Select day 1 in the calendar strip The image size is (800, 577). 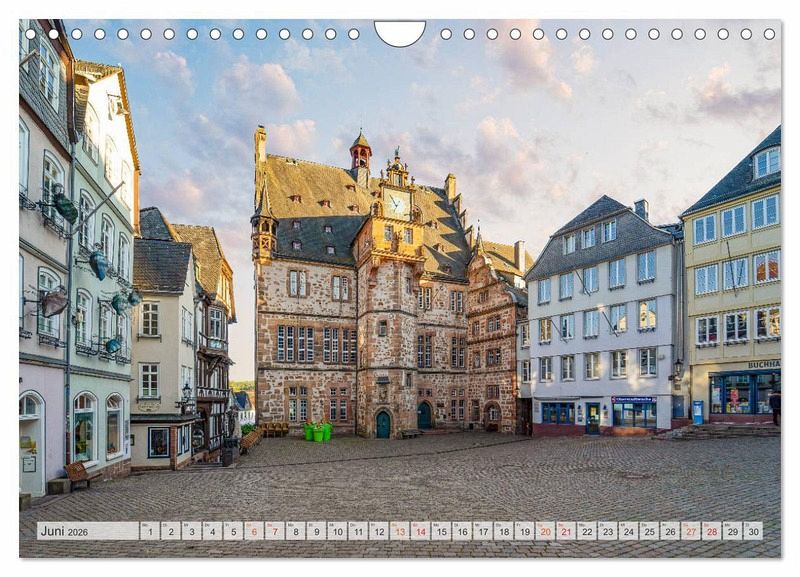pyautogui.click(x=149, y=531)
